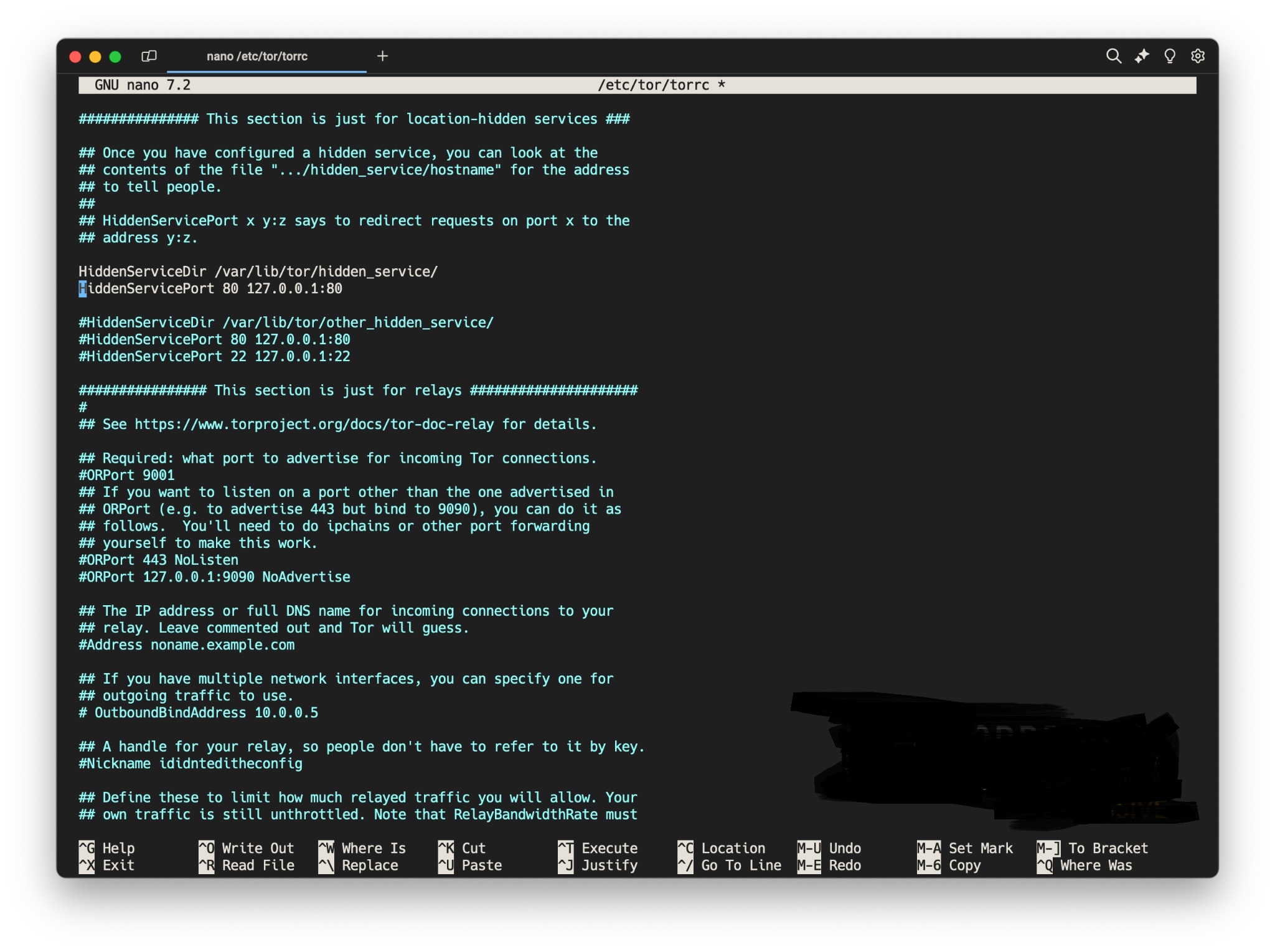The width and height of the screenshot is (1275, 952).
Task: Click the '## to tell people.' comment line
Action: coord(150,187)
